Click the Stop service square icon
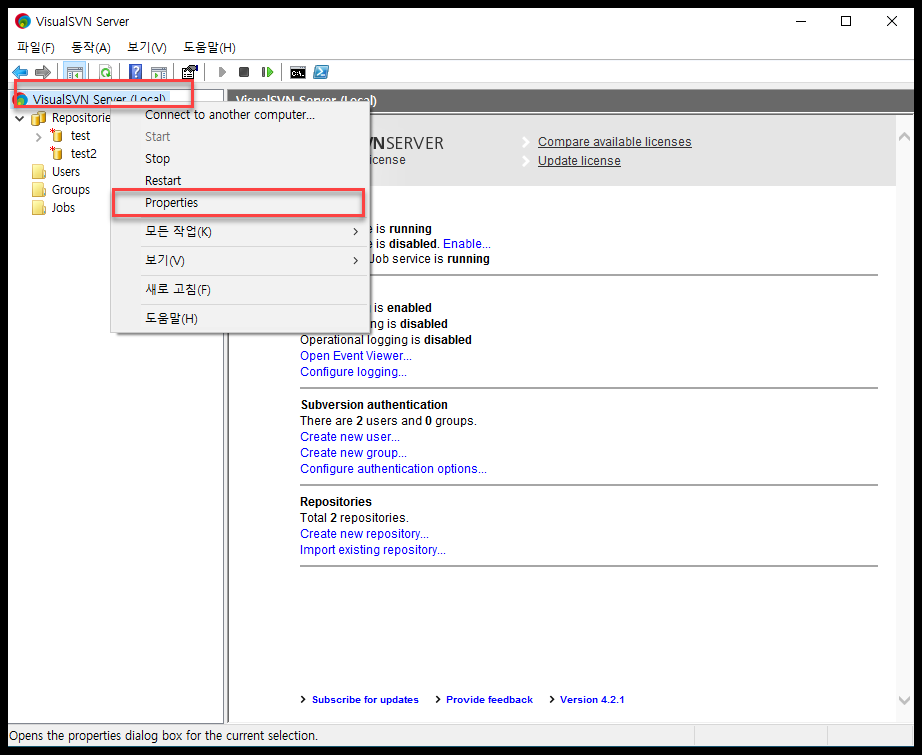Screen dimensions: 922x755 [244, 72]
